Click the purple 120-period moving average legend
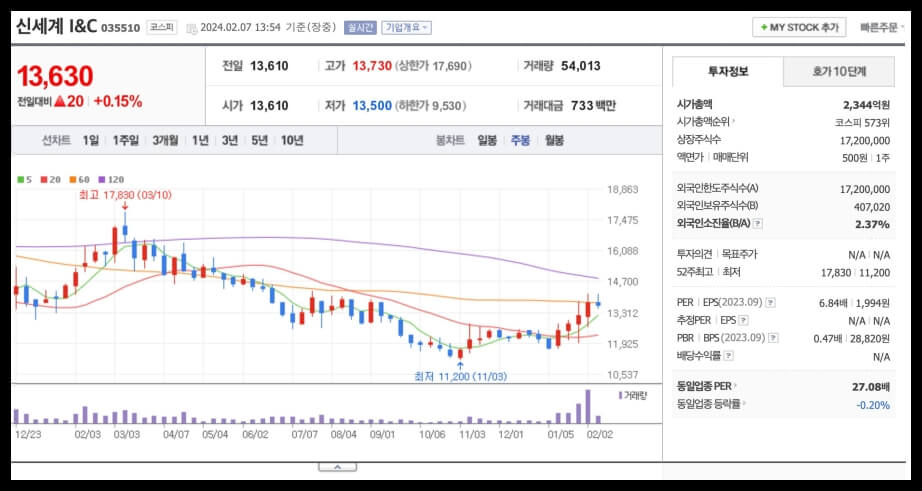The width and height of the screenshot is (922, 491). click(111, 179)
